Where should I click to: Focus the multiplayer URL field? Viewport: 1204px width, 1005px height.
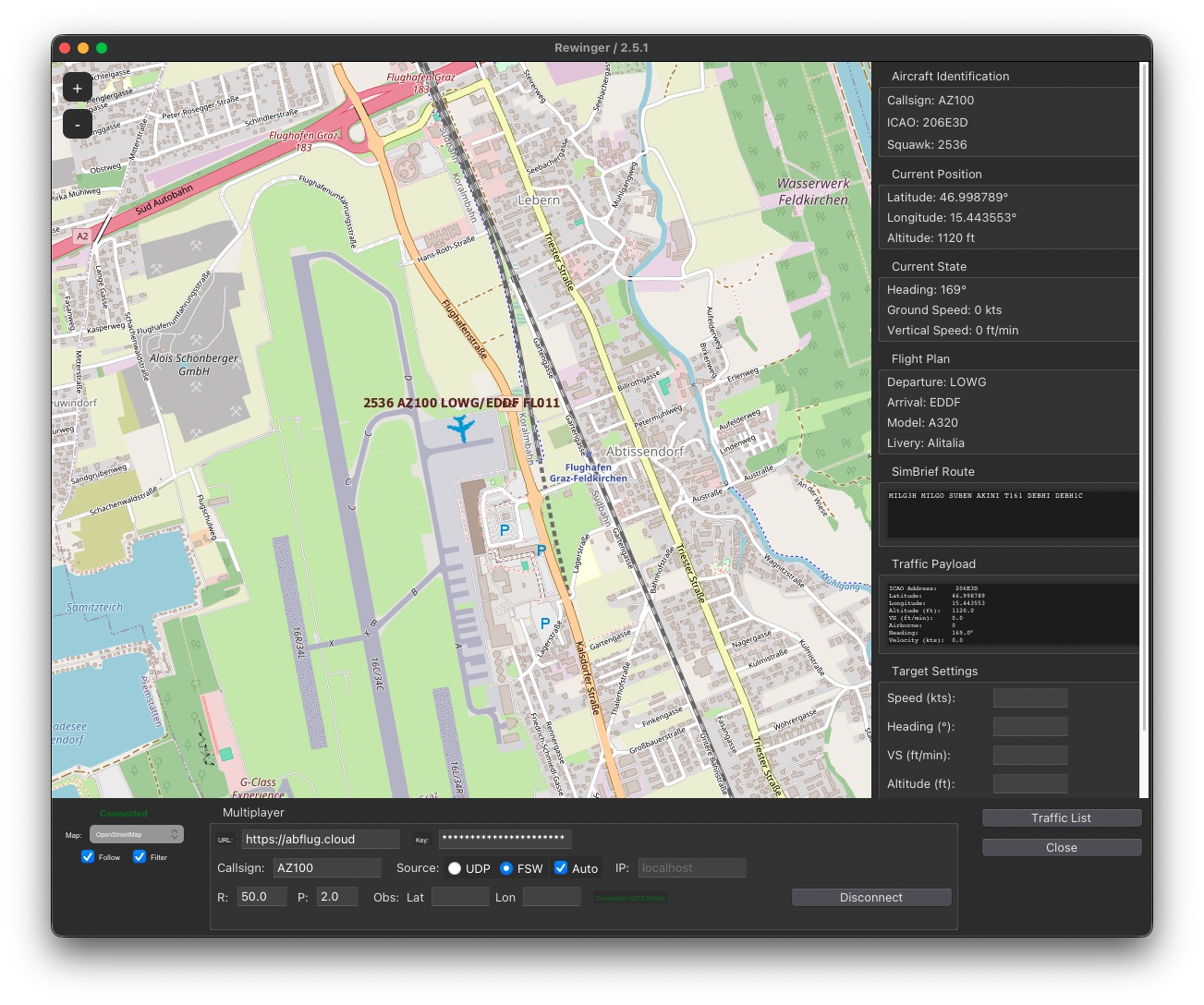[321, 839]
